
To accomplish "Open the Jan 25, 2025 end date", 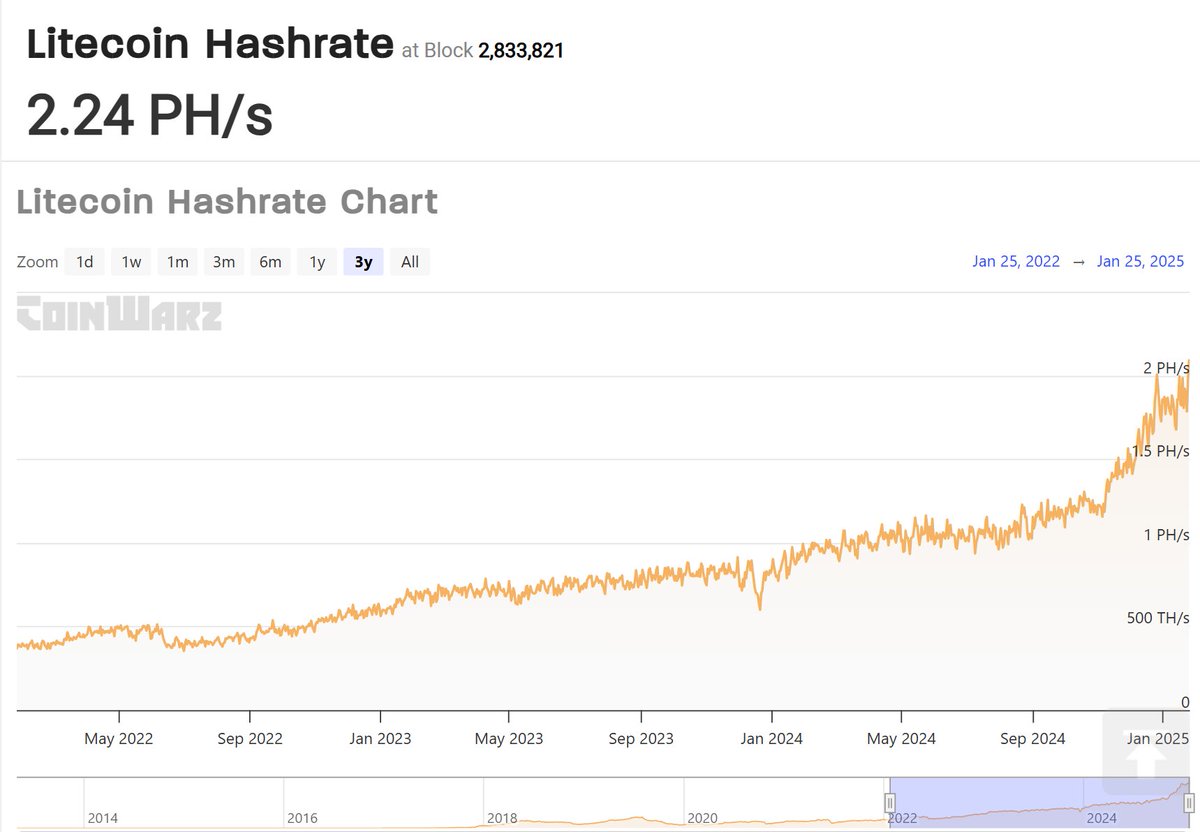I will tap(1140, 261).
